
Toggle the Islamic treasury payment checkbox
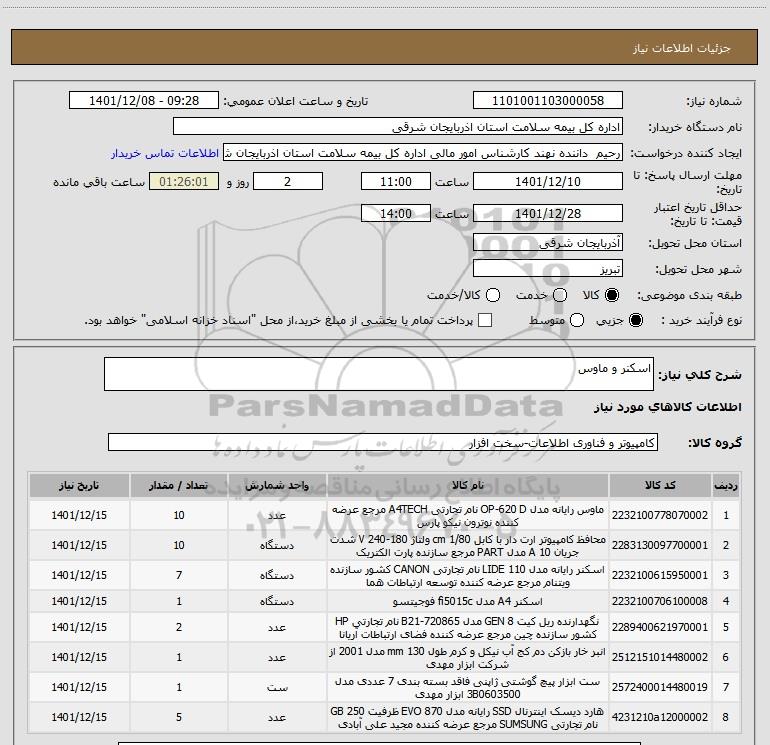click(x=485, y=320)
